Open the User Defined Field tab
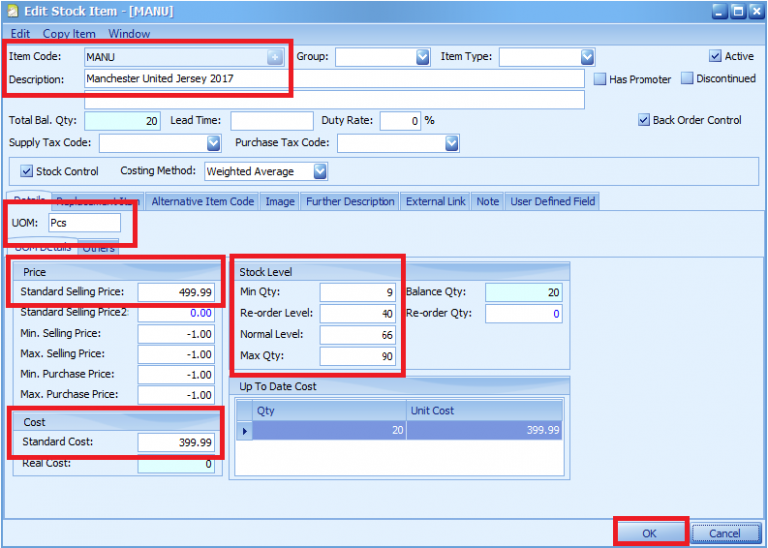 [x=552, y=201]
